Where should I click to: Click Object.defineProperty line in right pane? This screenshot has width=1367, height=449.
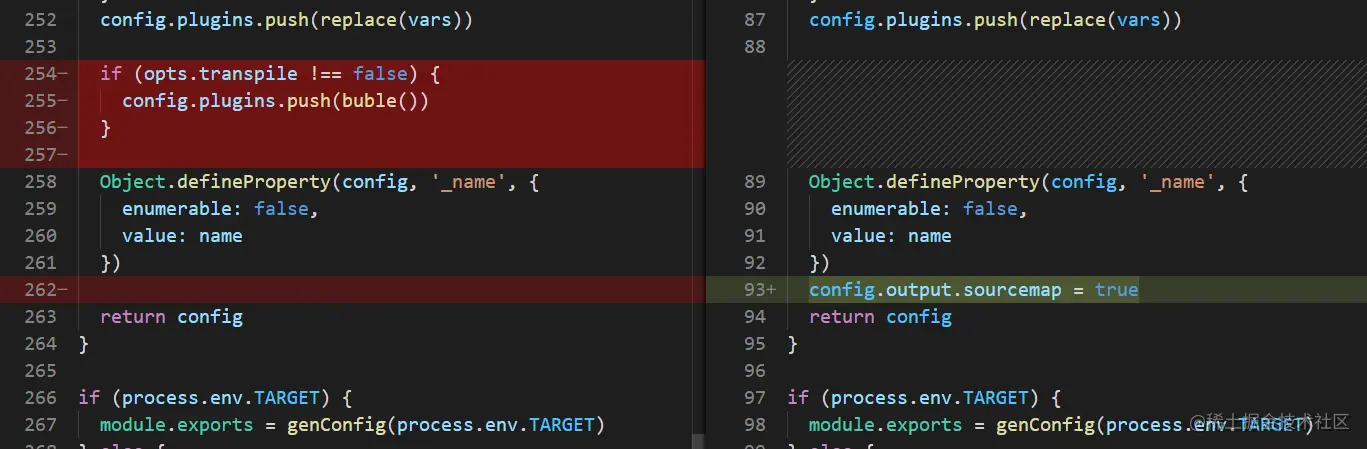point(1028,182)
